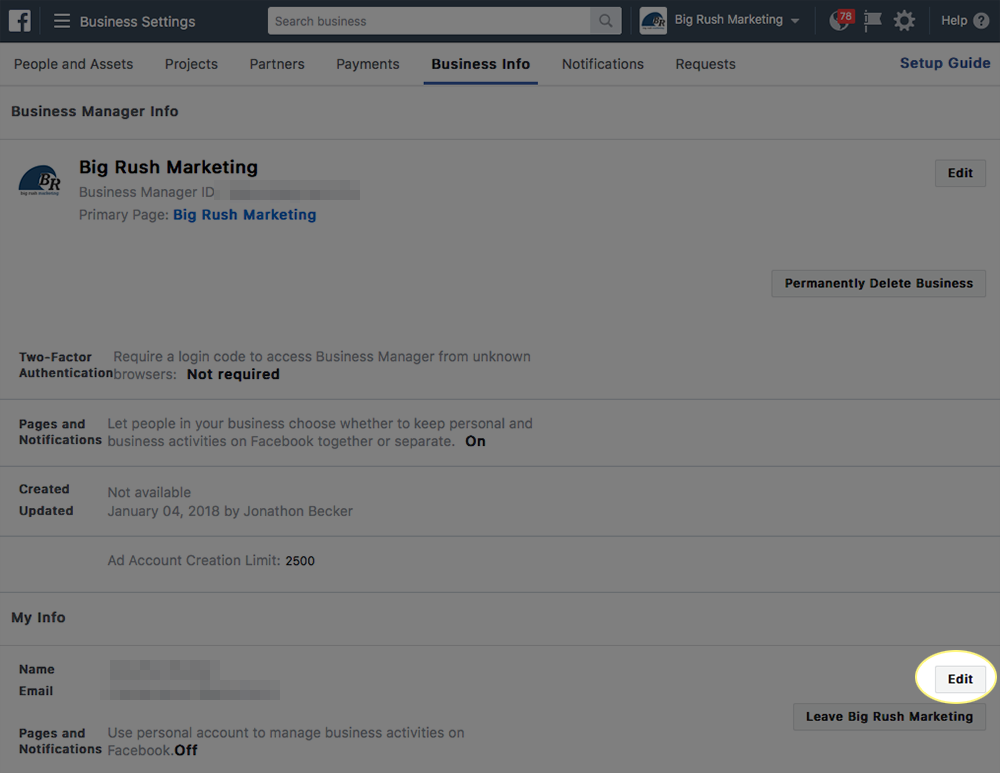
Task: Click the 'Not available' Created value
Action: coord(149,492)
